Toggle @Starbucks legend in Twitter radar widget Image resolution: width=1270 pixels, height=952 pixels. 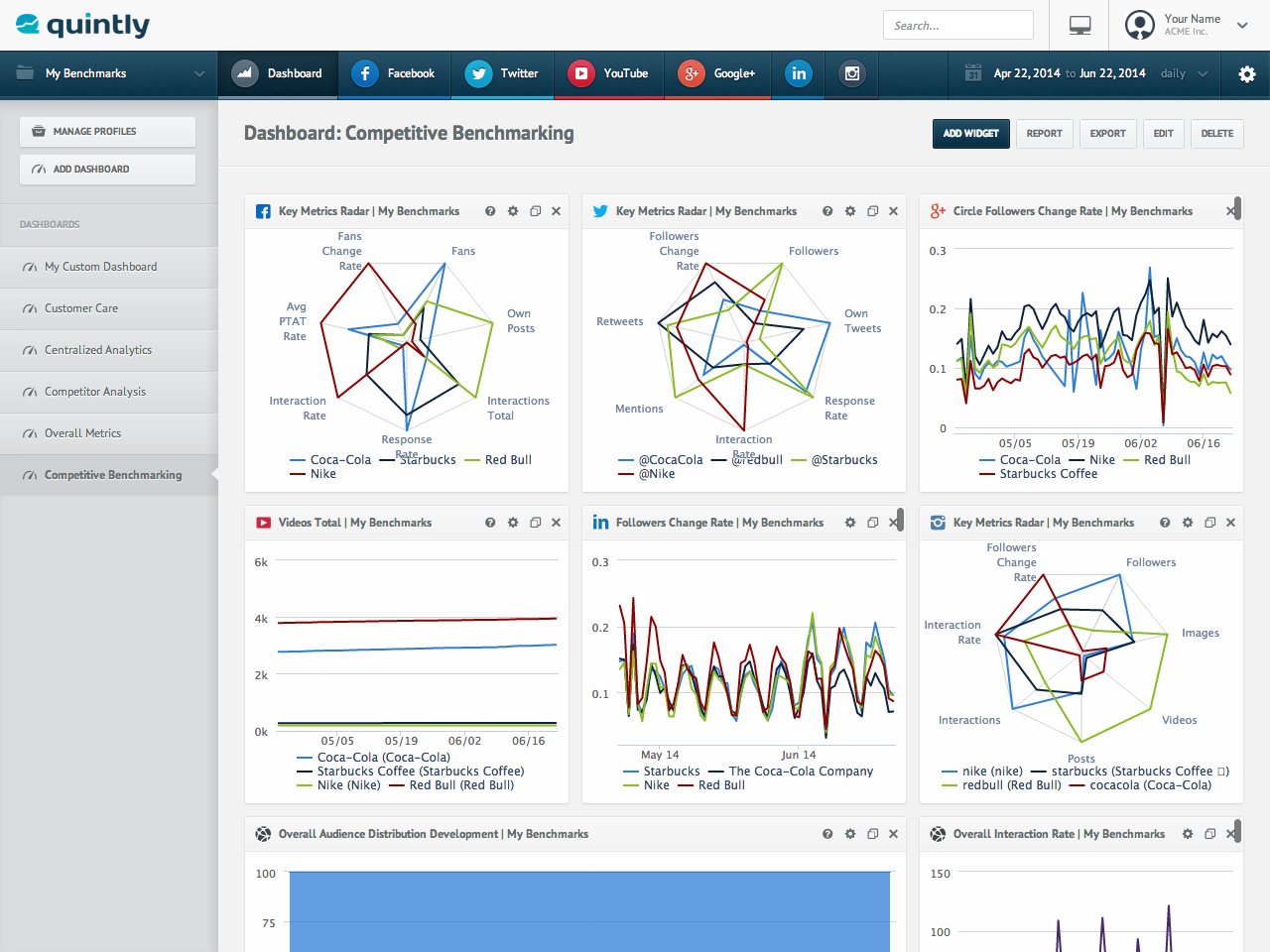[834, 460]
